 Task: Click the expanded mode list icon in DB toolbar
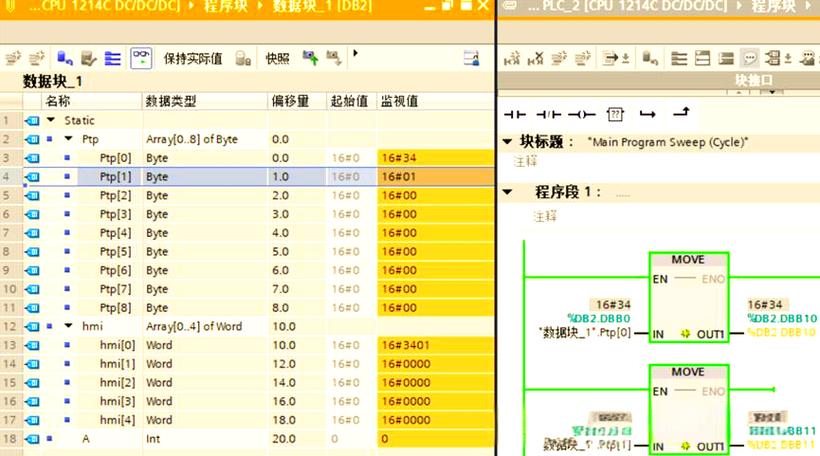click(x=112, y=58)
